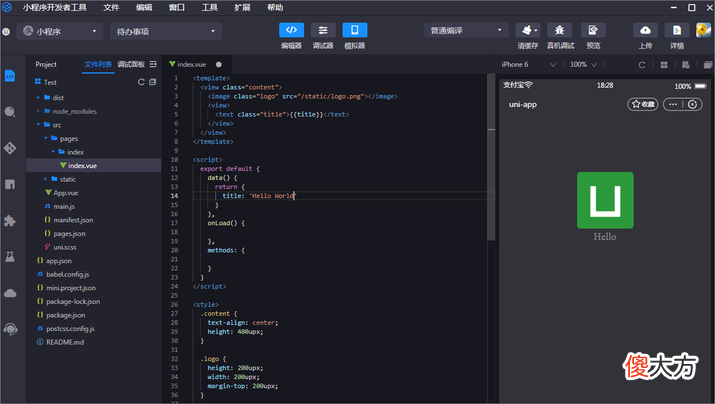Open the store sidebar icon
Screen dimensions: 715x404
pos(10,184)
